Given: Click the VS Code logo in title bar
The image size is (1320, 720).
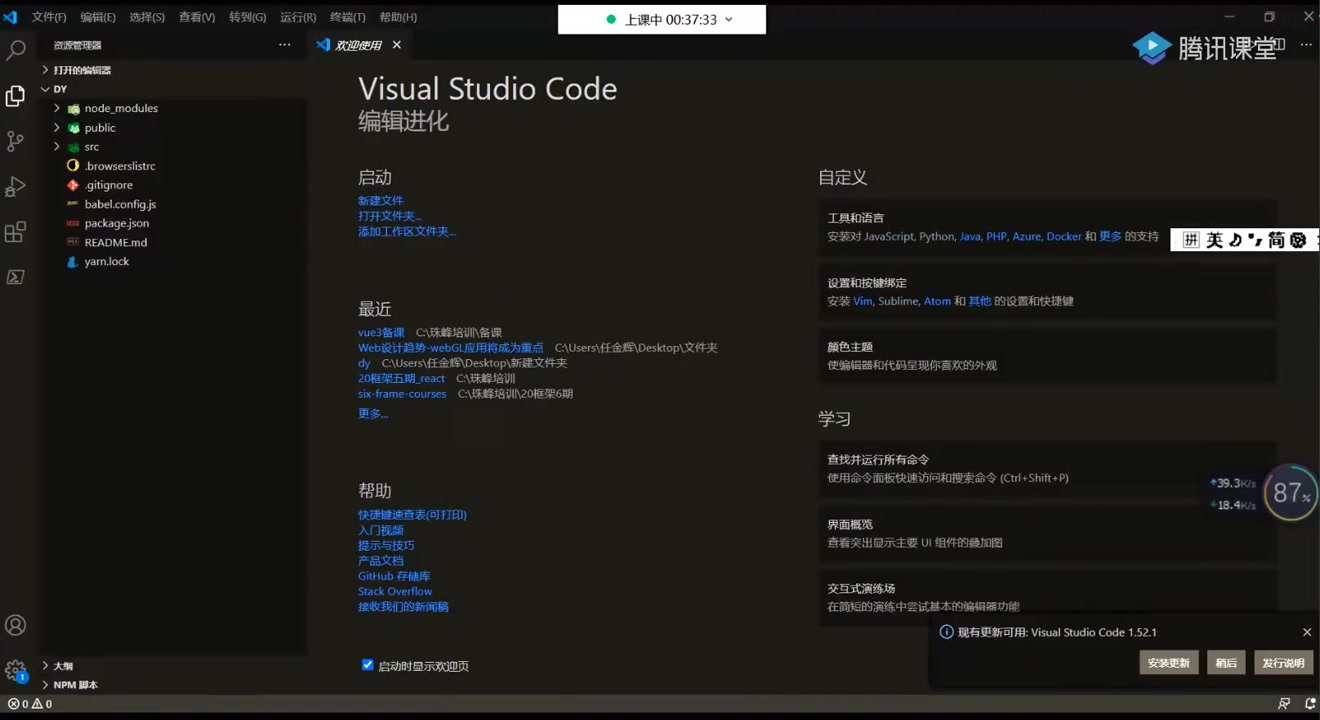Looking at the screenshot, I should (x=10, y=17).
